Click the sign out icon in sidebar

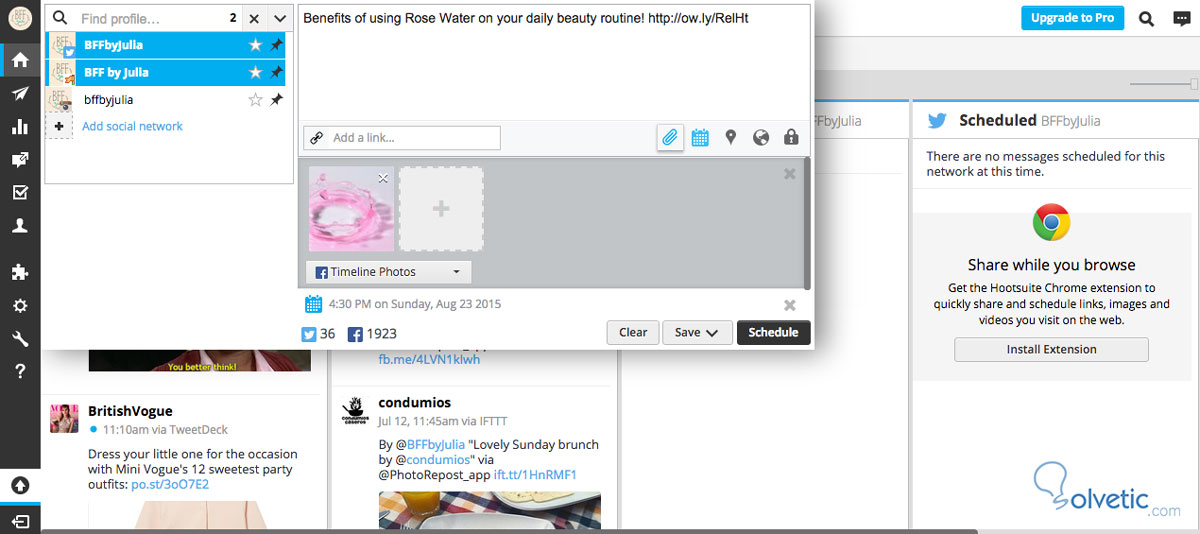[20, 521]
